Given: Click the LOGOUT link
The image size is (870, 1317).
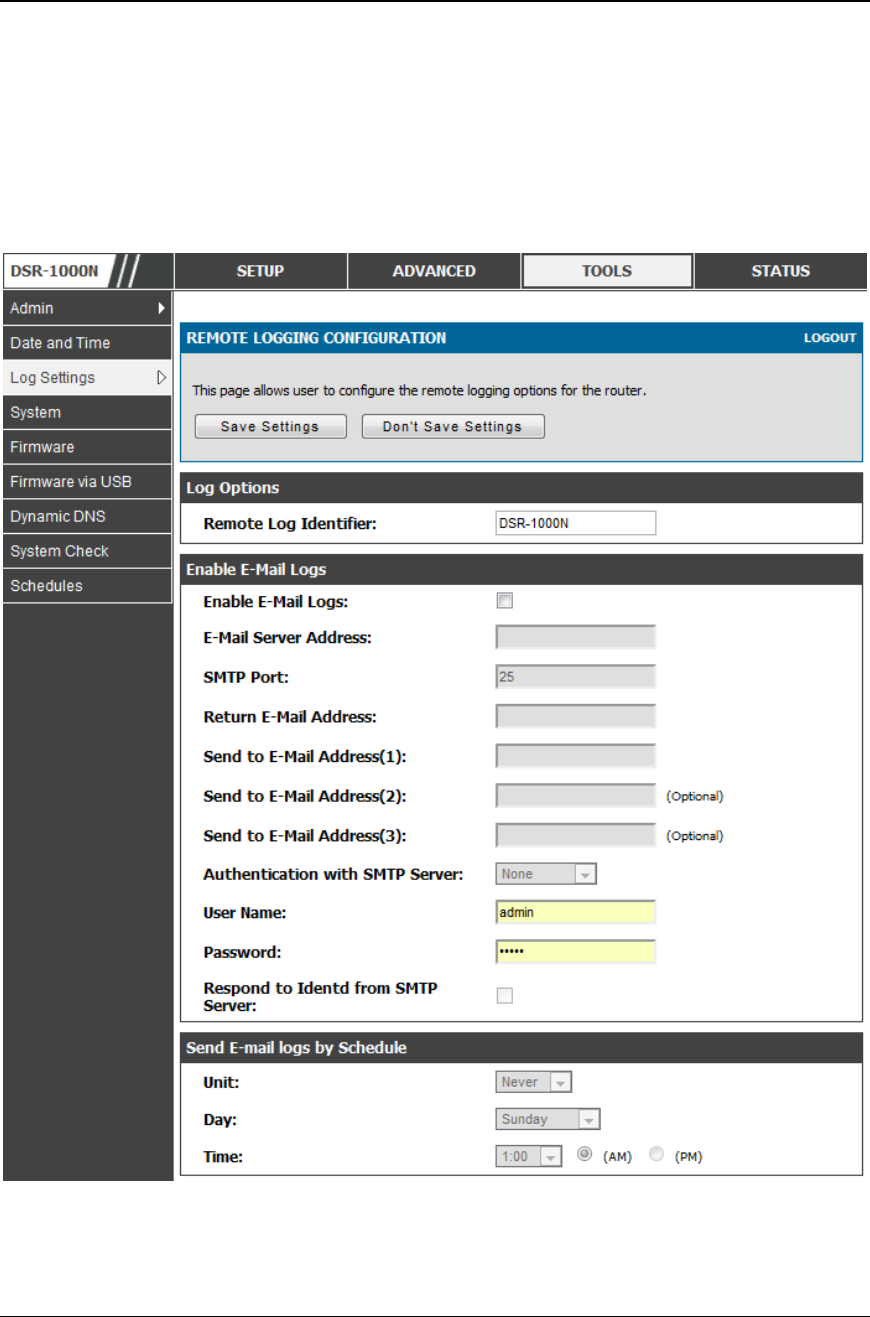Looking at the screenshot, I should coord(830,338).
